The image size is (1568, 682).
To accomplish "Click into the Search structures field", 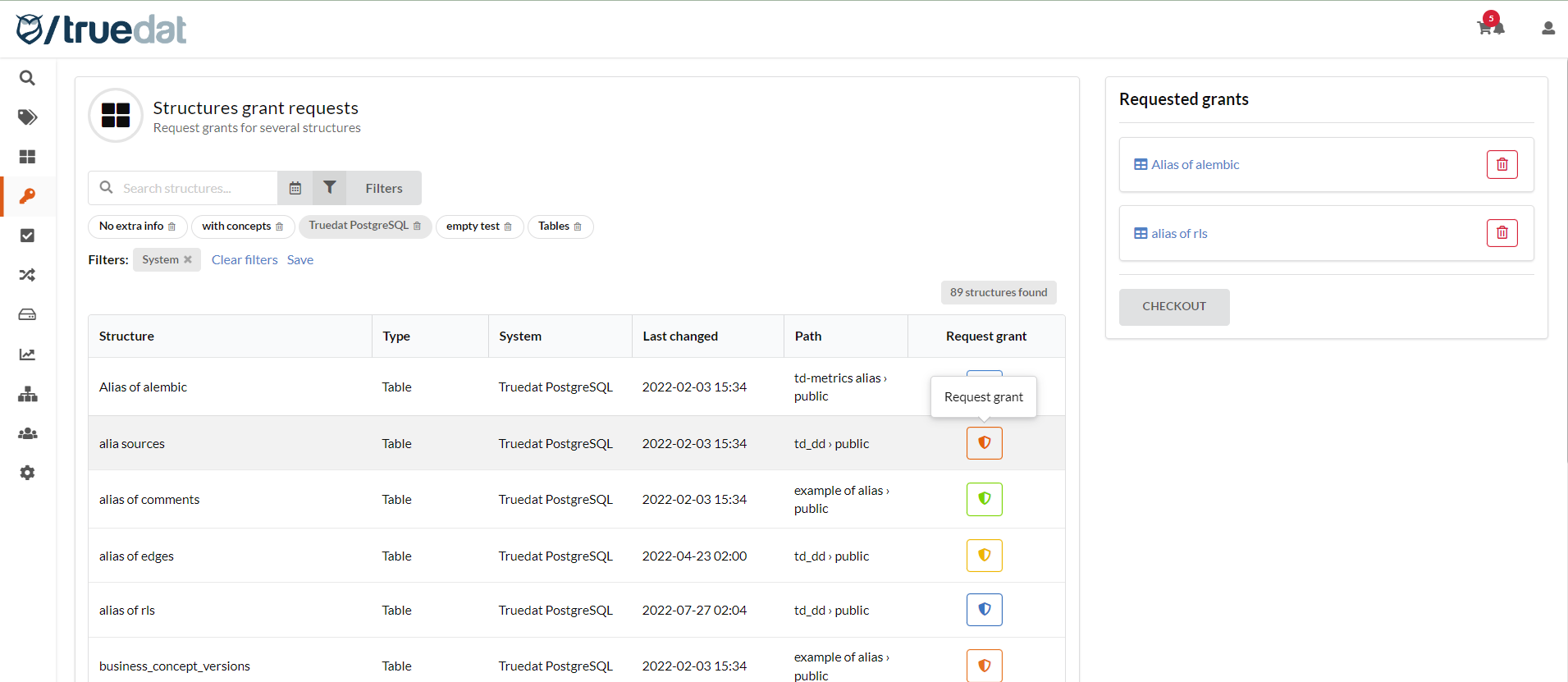I will 195,188.
